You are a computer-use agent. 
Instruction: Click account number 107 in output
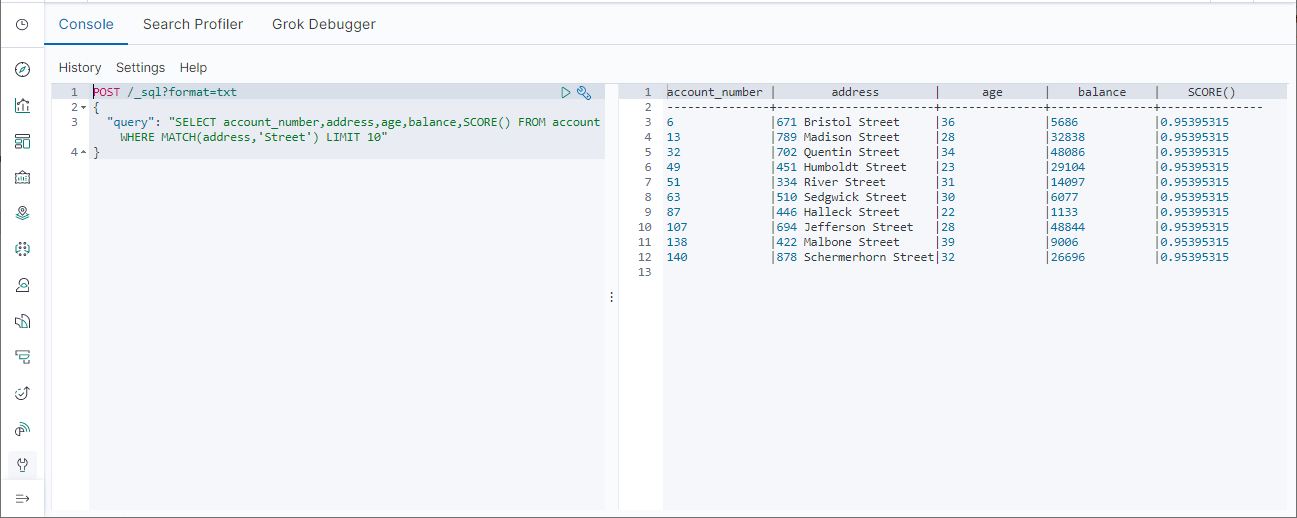point(677,227)
